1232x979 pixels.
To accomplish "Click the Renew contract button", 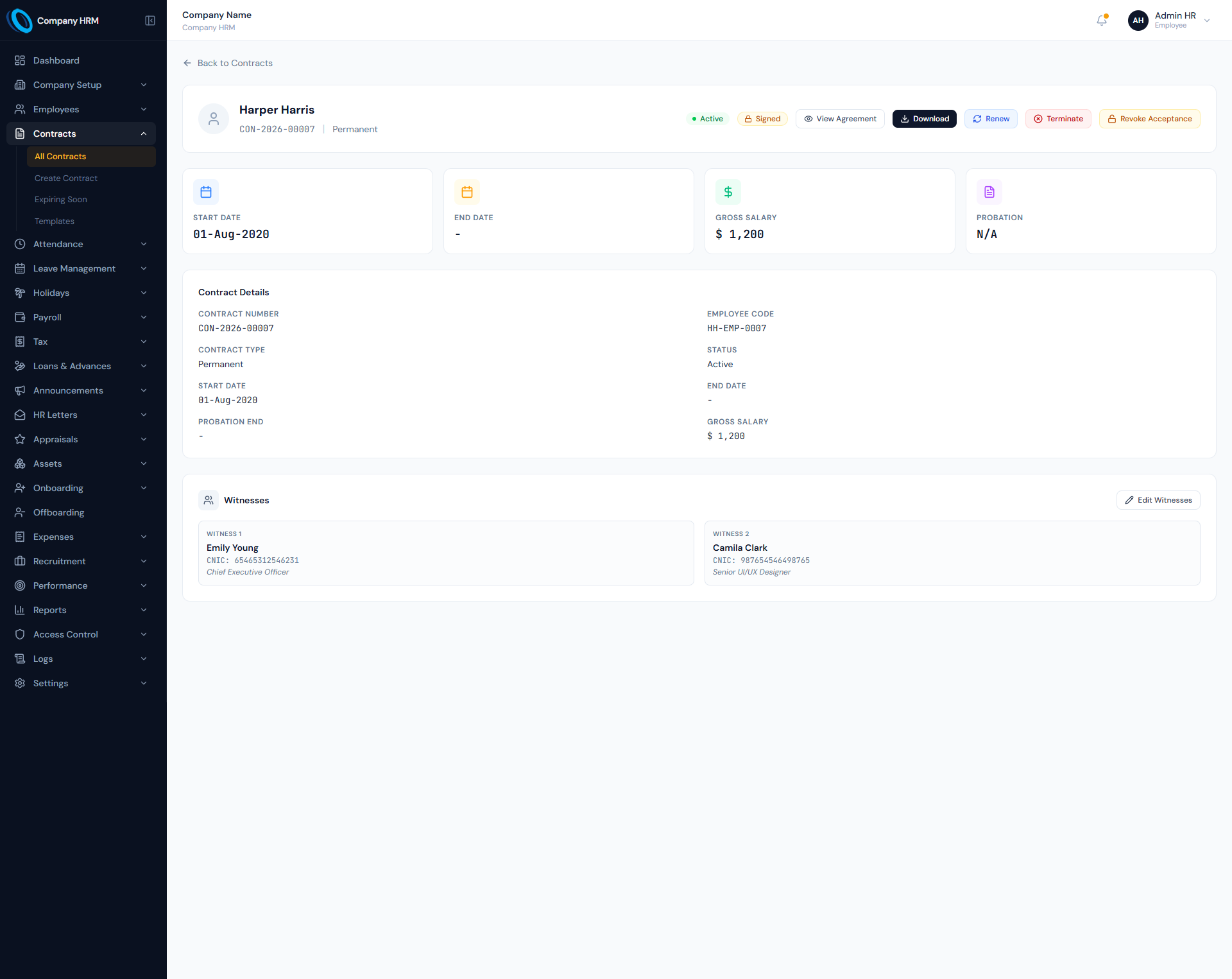I will [991, 119].
